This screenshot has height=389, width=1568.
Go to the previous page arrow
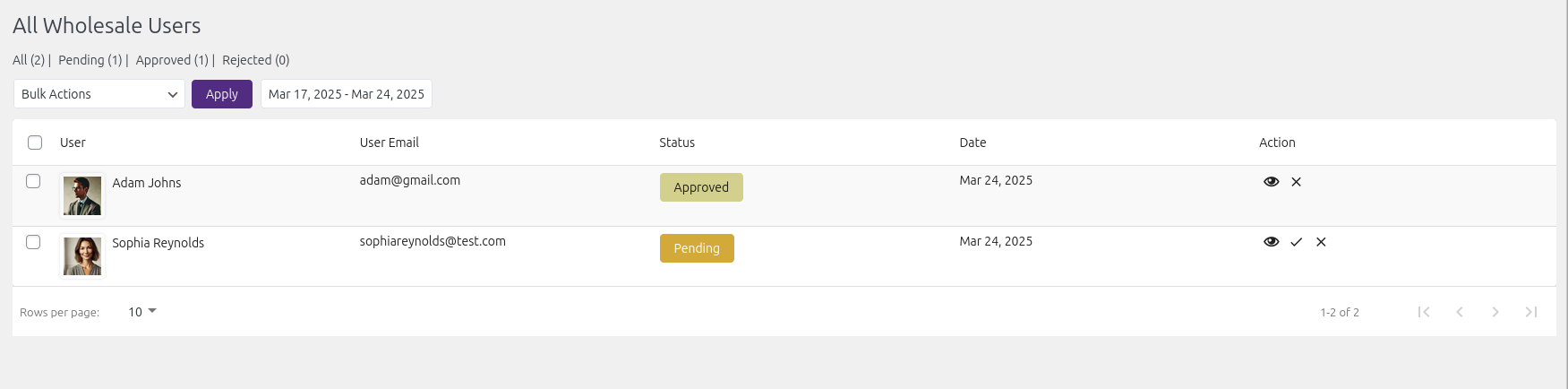click(x=1460, y=312)
